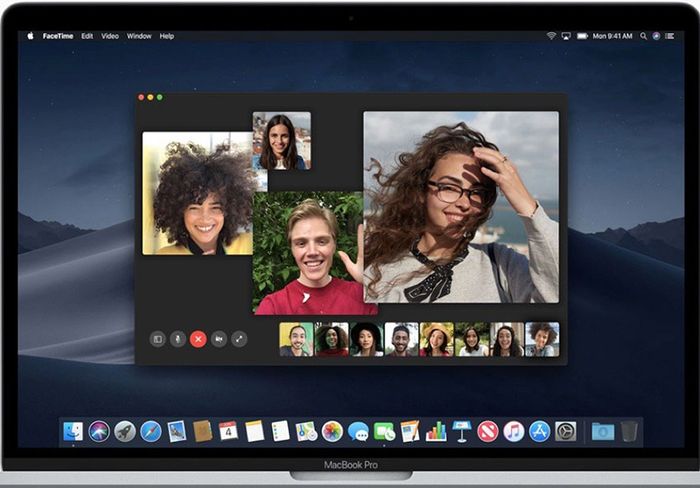
Task: Open Calendar icon showing 4
Action: pos(228,432)
